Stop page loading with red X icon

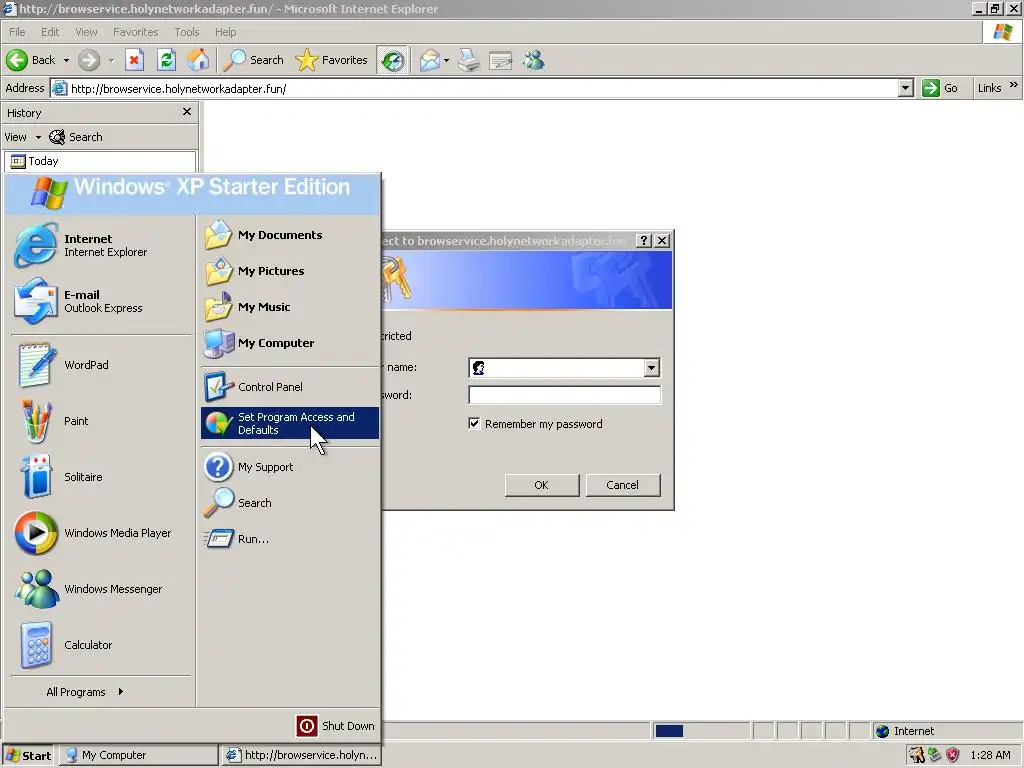click(x=135, y=60)
